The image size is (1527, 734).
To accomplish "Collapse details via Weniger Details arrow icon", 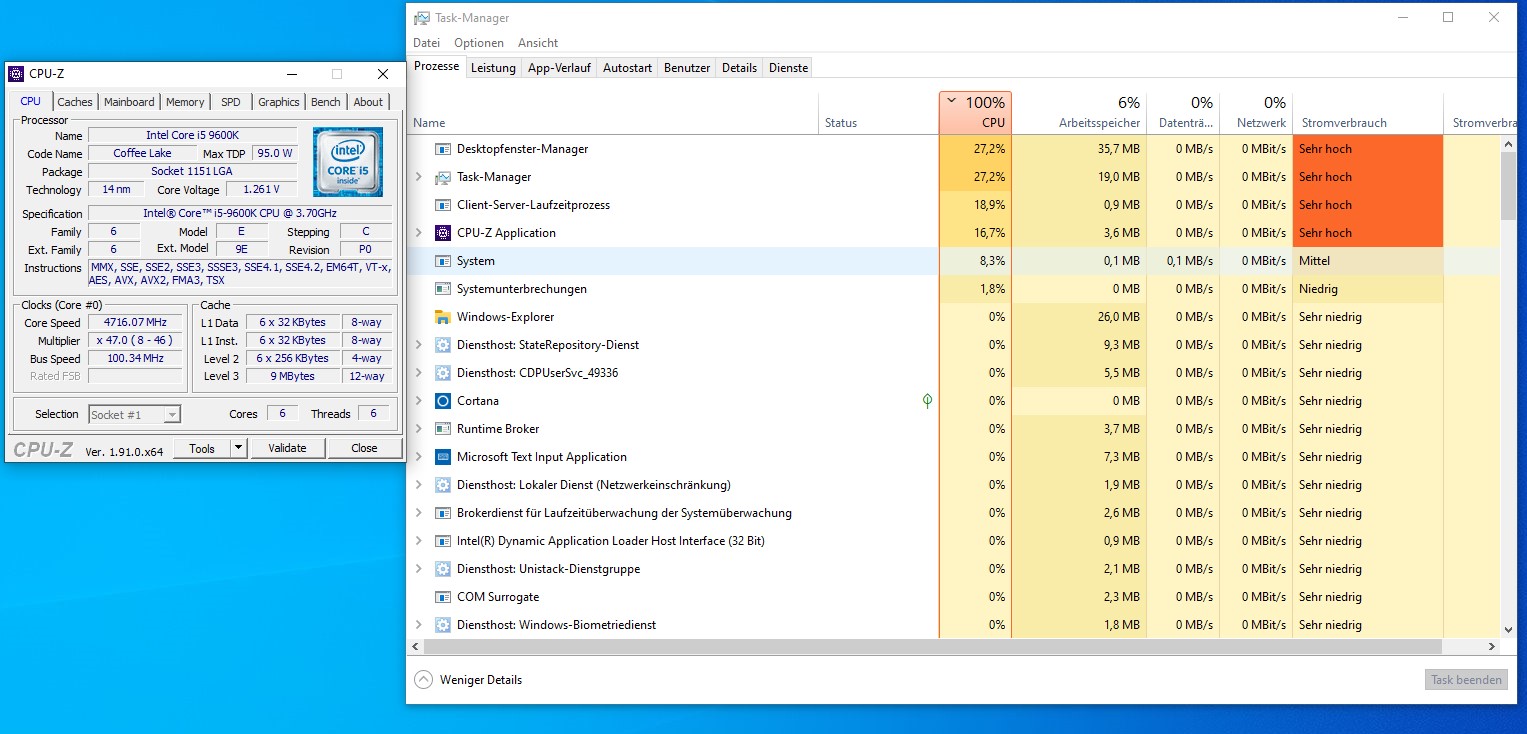I will pos(424,680).
